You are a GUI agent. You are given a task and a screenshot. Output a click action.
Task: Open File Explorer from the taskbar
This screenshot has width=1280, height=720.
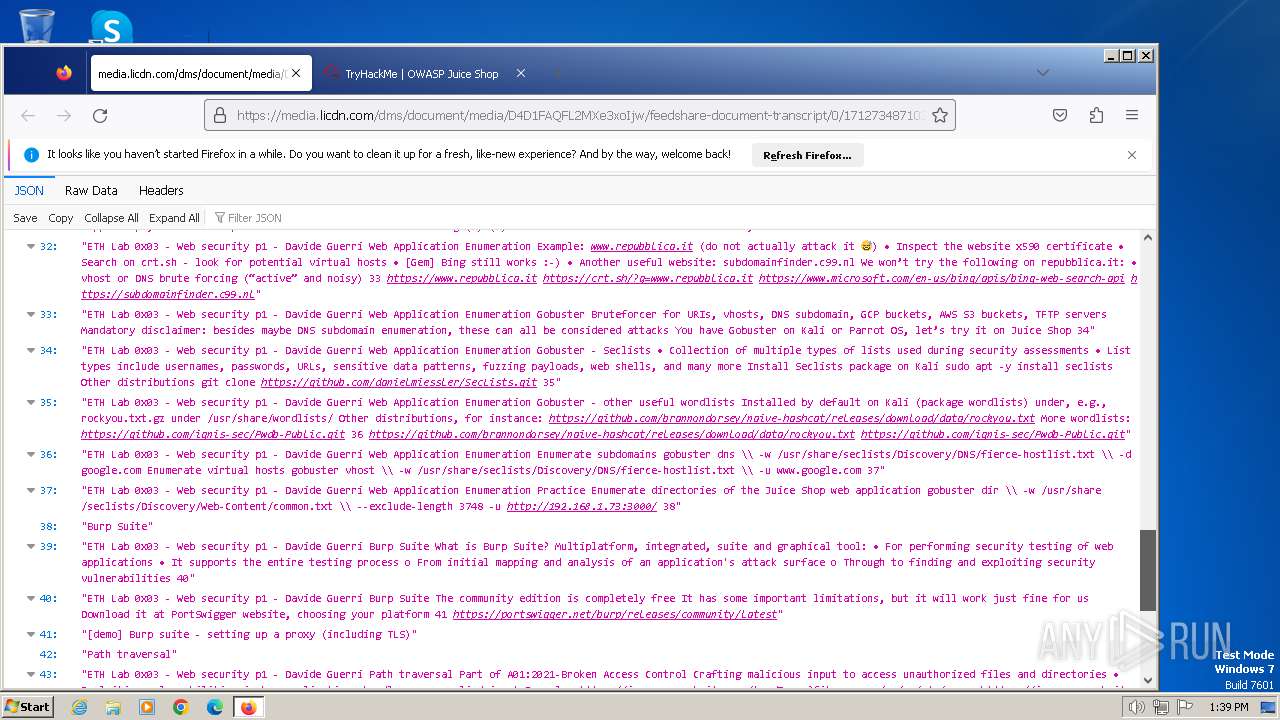click(x=113, y=707)
